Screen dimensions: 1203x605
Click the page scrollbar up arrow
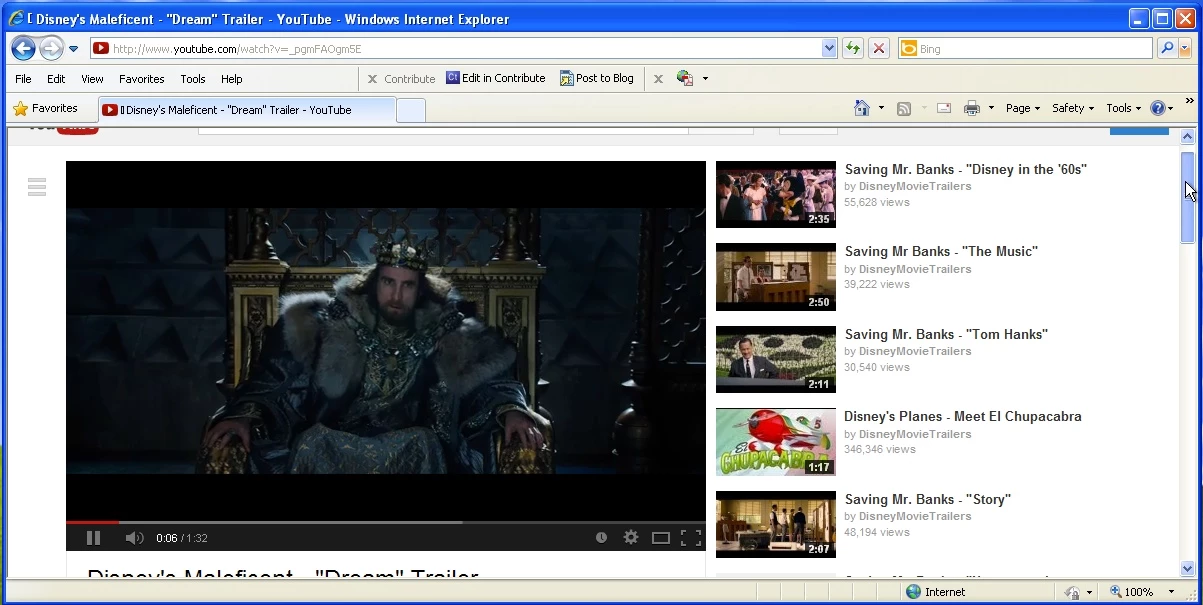pos(1188,137)
